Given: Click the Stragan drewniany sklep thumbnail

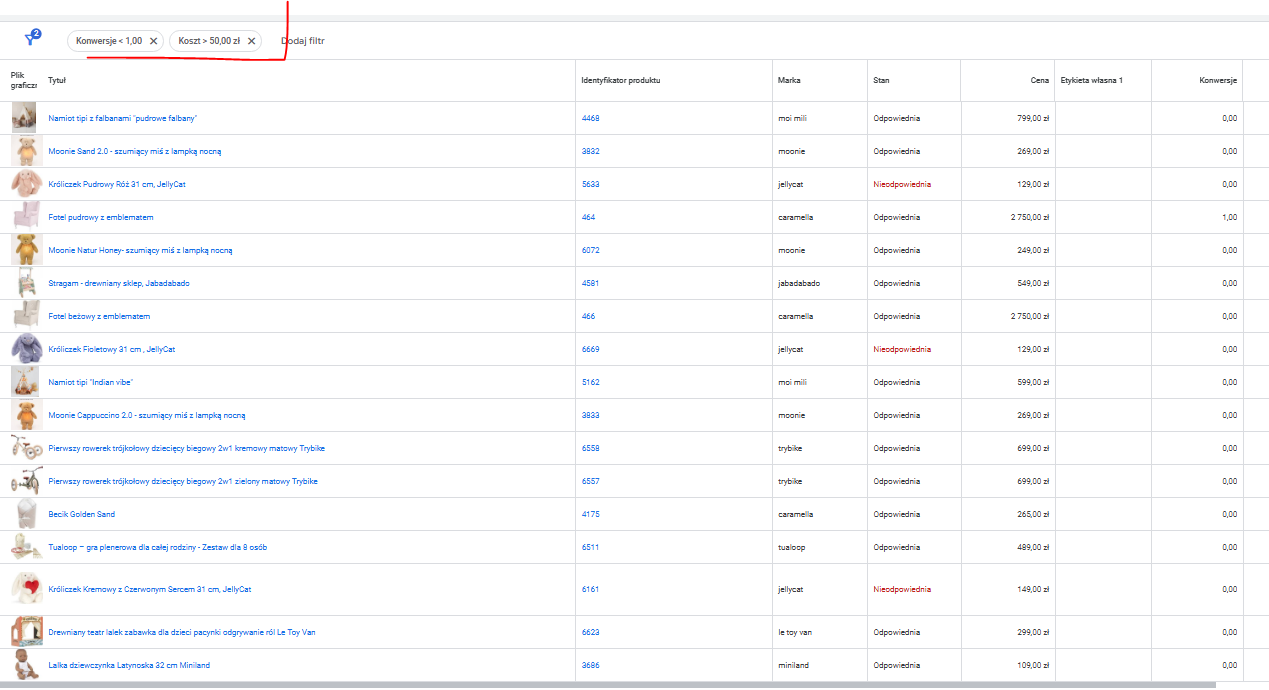Looking at the screenshot, I should [x=24, y=283].
